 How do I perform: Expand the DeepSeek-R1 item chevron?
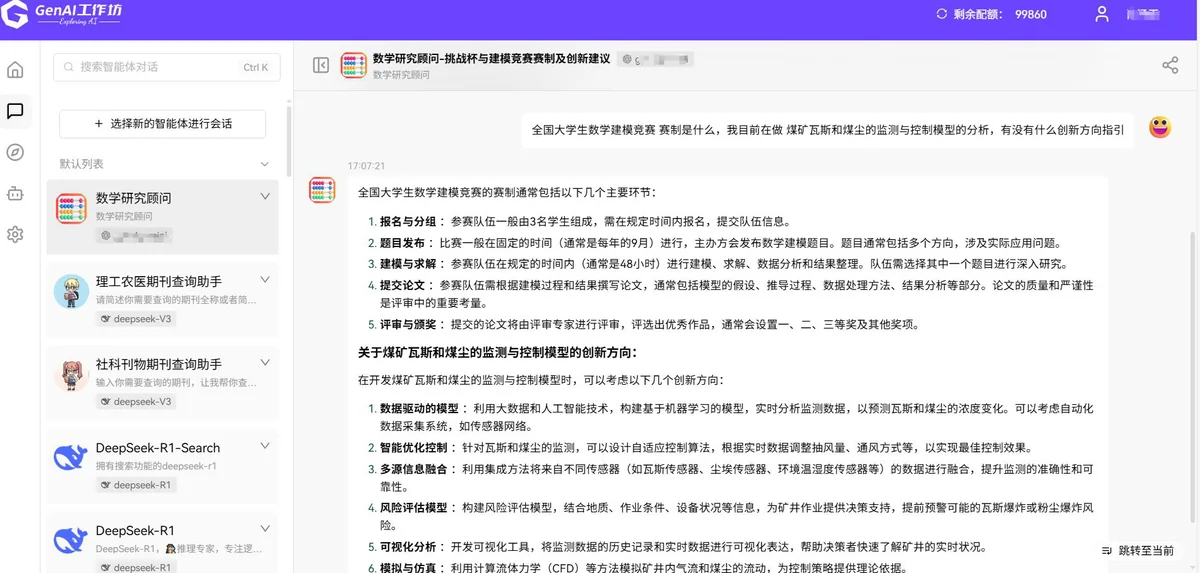pyautogui.click(x=265, y=529)
